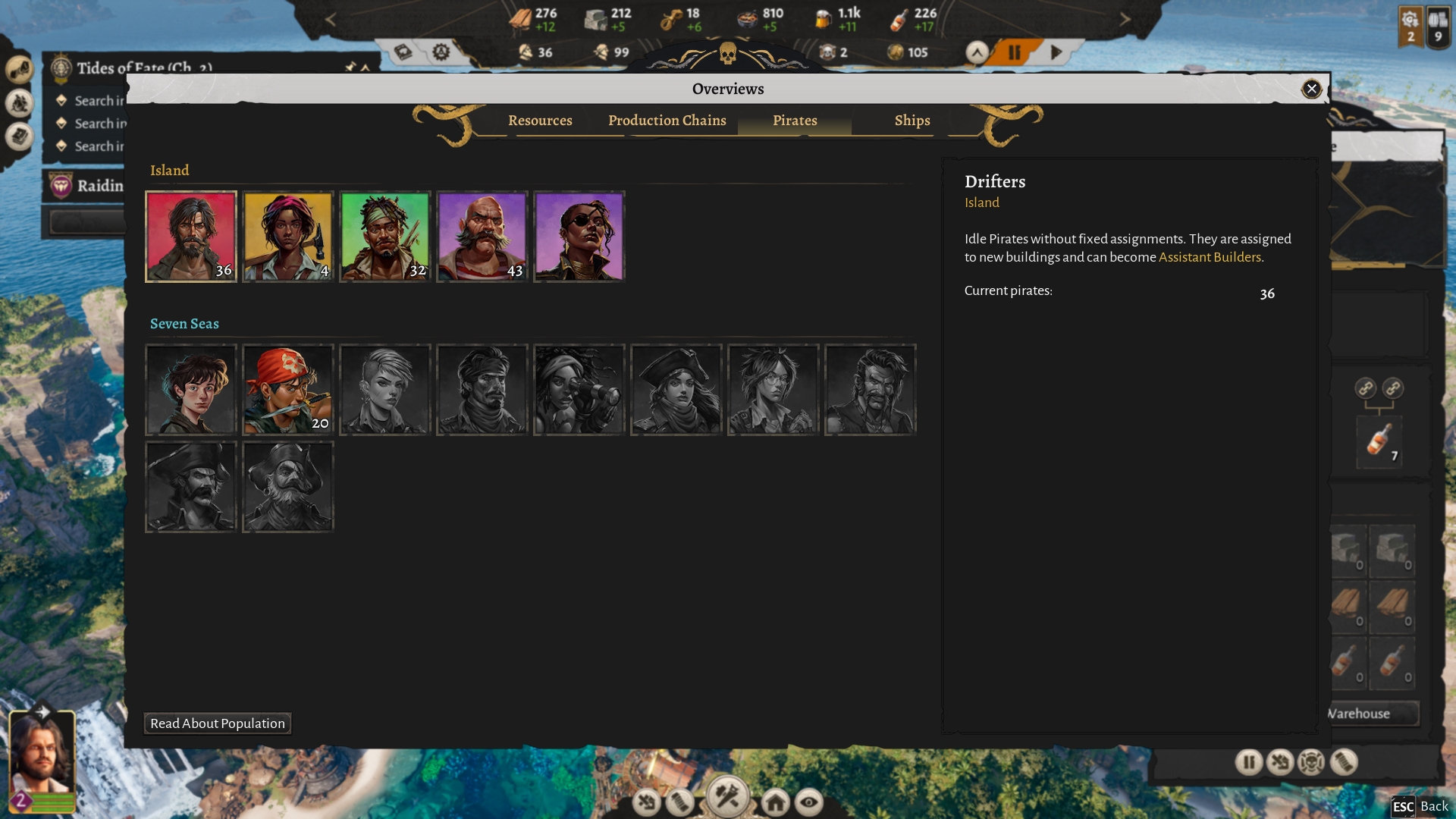
Task: Expand the Raiding quest entry
Action: tap(85, 186)
